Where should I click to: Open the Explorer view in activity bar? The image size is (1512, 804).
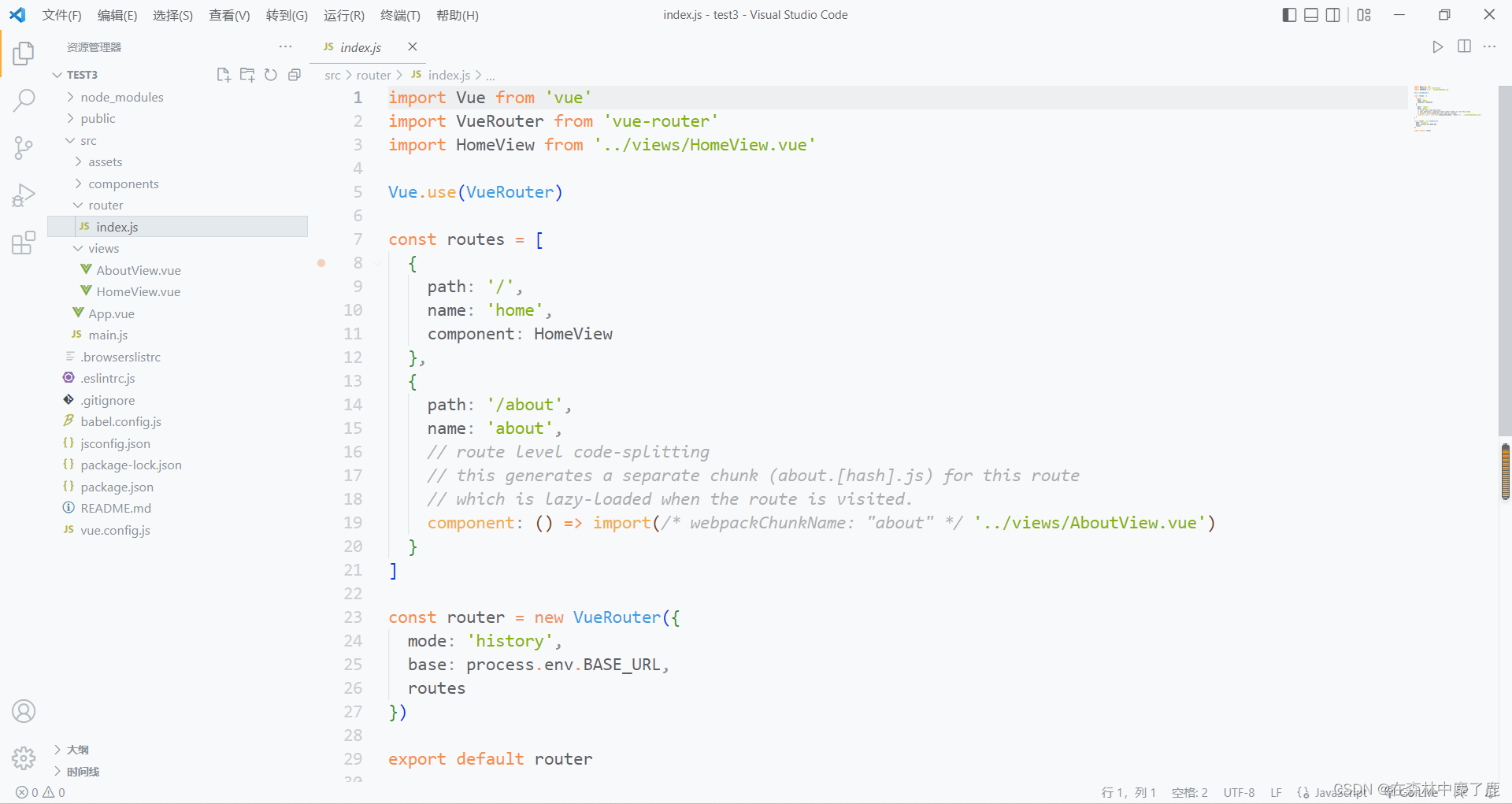pos(24,53)
